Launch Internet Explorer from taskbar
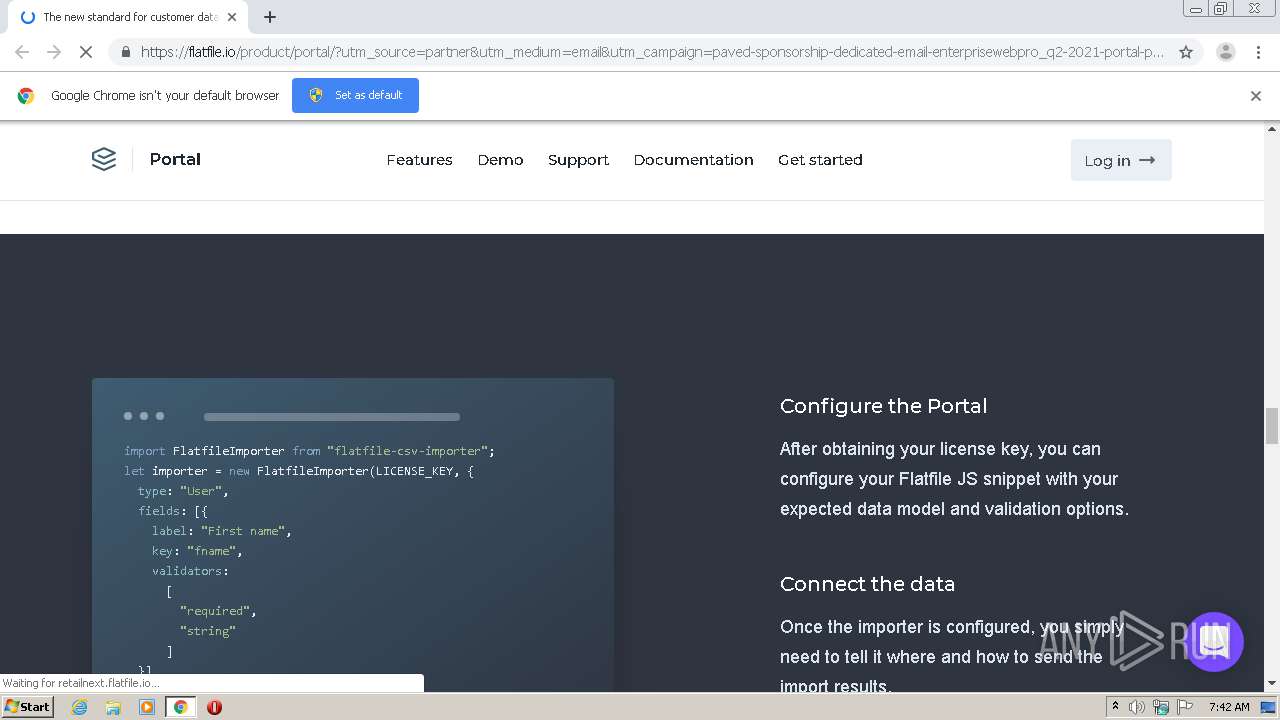This screenshot has width=1280, height=720. [x=80, y=707]
